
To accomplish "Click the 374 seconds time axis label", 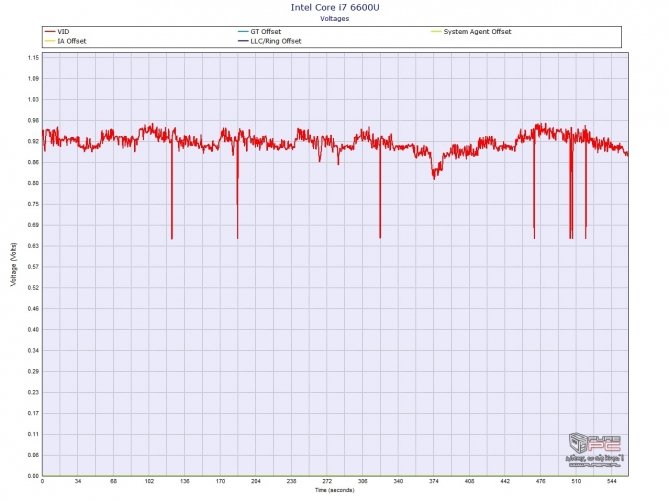I will (x=434, y=481).
